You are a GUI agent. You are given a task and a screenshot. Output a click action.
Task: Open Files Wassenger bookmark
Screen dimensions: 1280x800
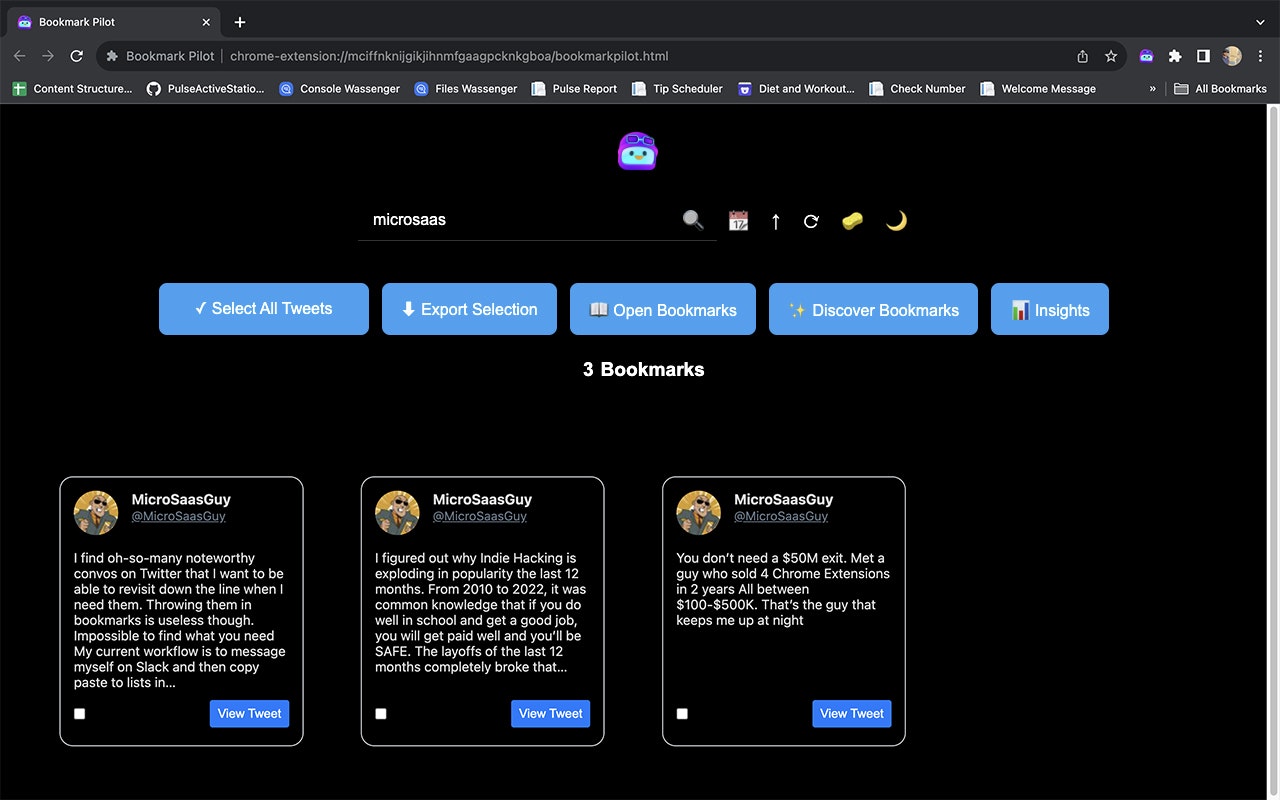click(465, 88)
